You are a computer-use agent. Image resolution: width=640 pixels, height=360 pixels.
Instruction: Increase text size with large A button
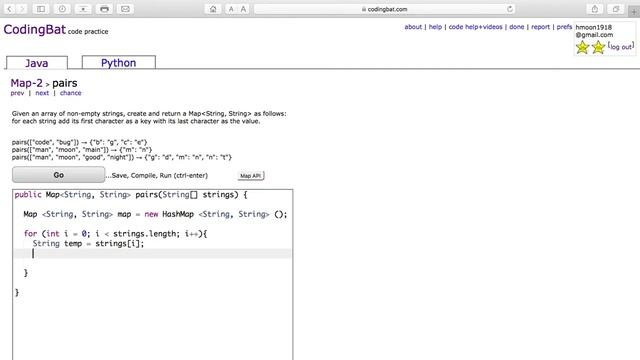click(x=243, y=9)
